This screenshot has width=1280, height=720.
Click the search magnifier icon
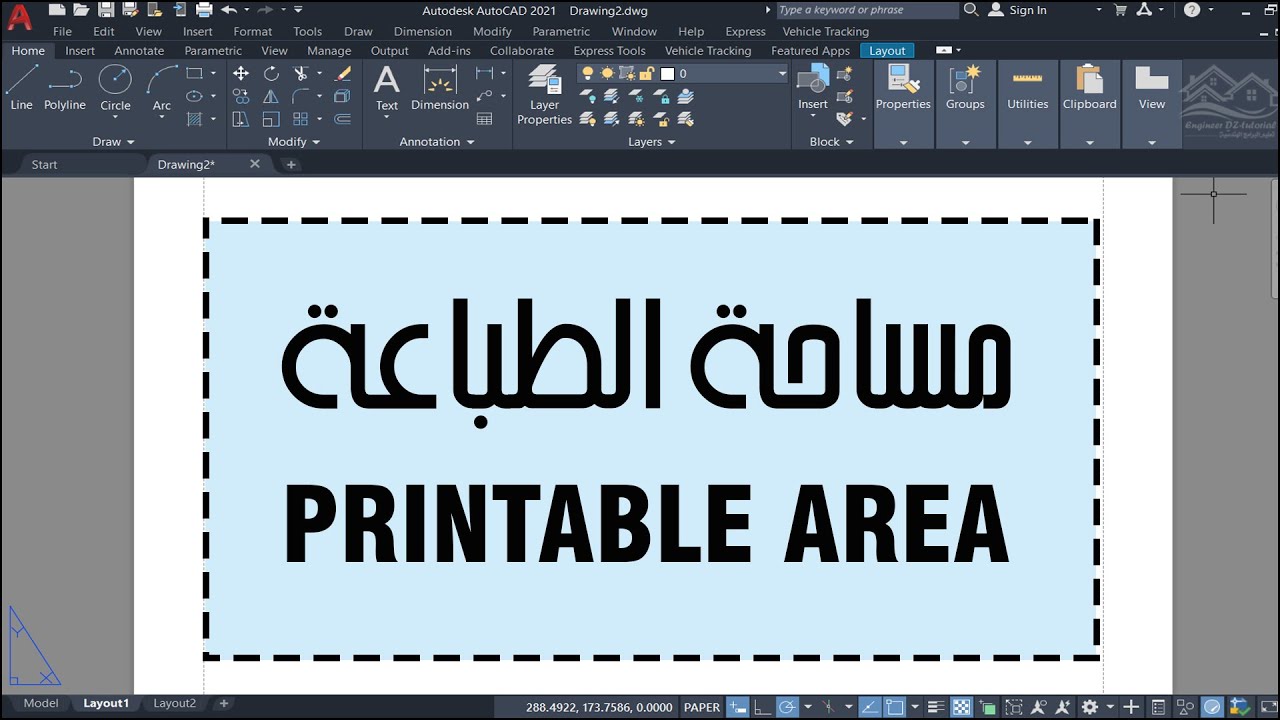point(971,10)
